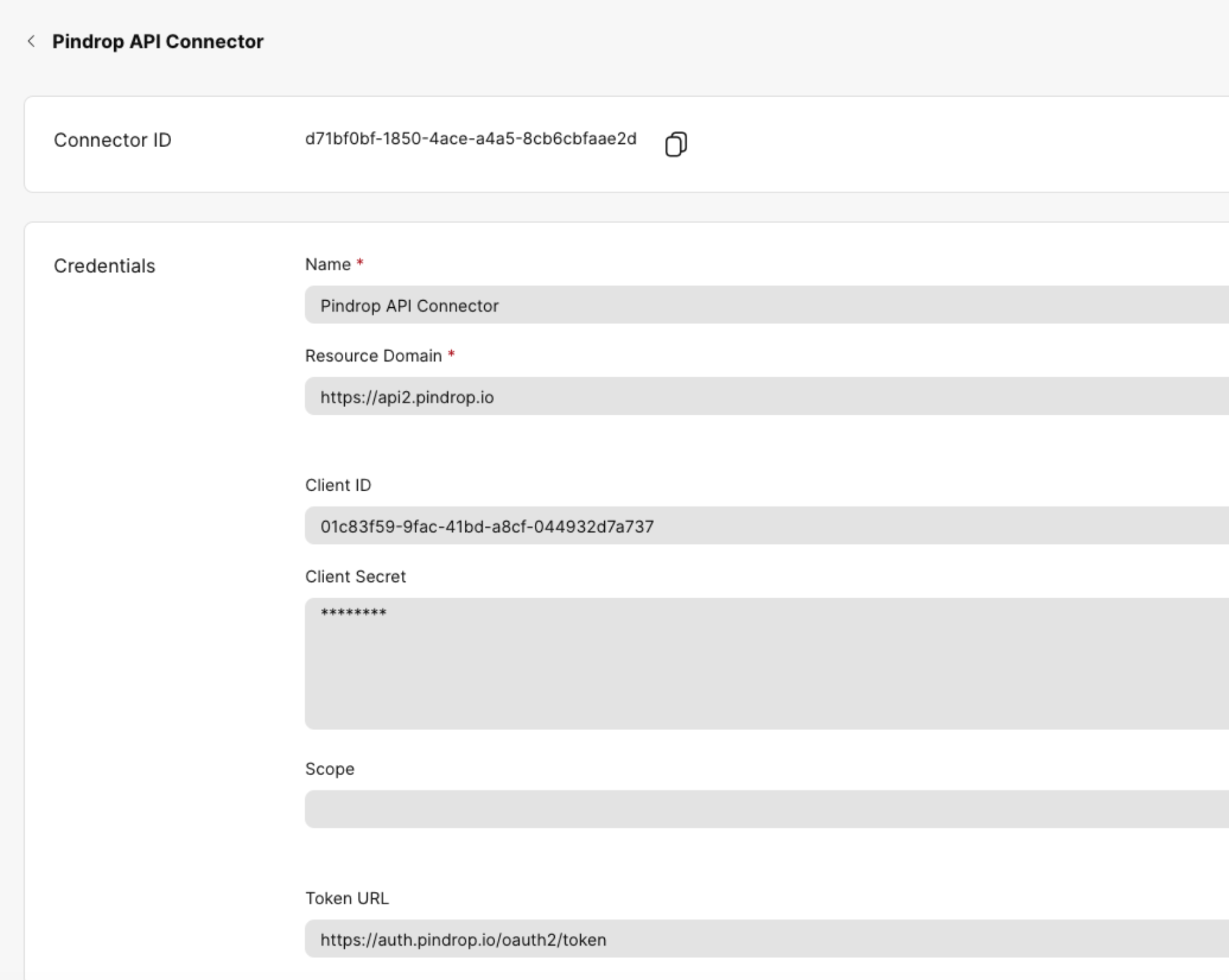Click the Client Secret label
The image size is (1229, 980).
pyautogui.click(x=355, y=577)
